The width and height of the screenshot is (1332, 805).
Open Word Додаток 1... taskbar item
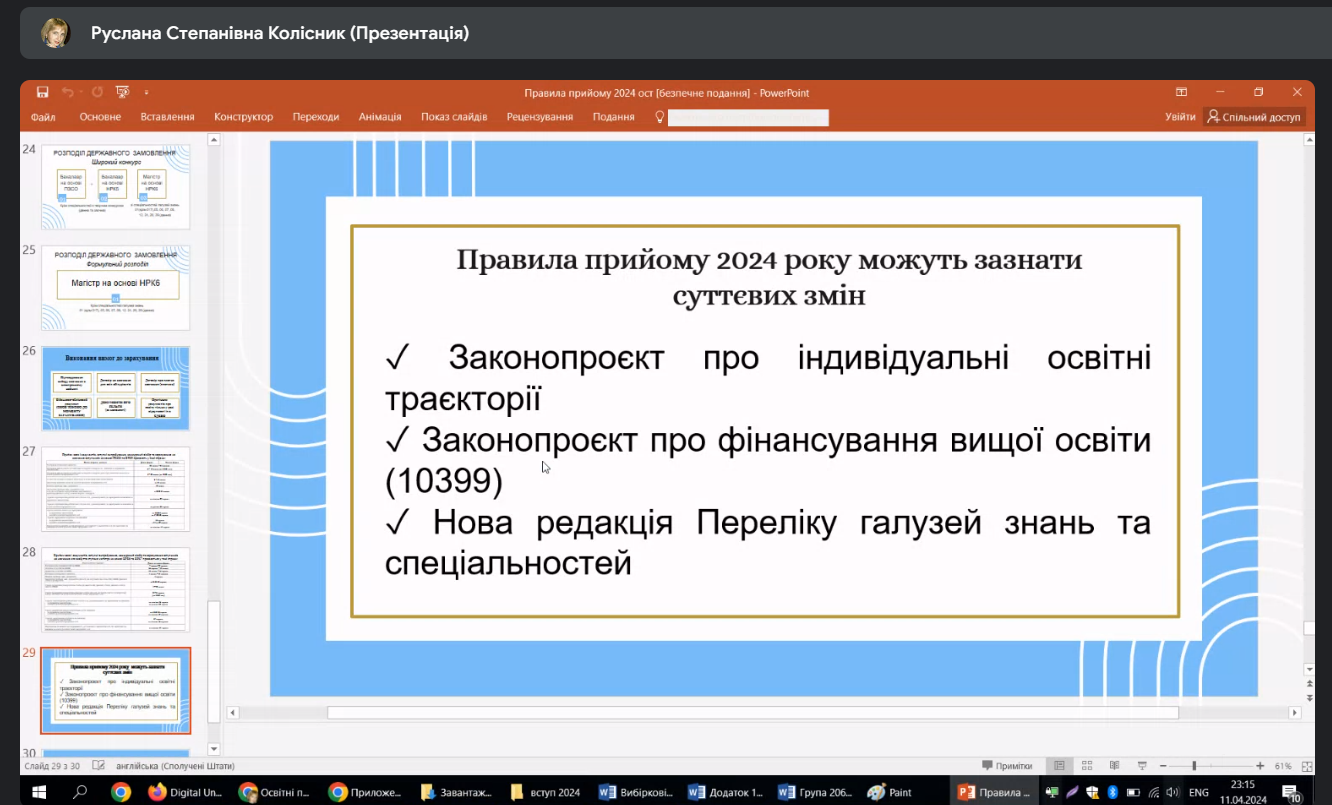point(725,792)
